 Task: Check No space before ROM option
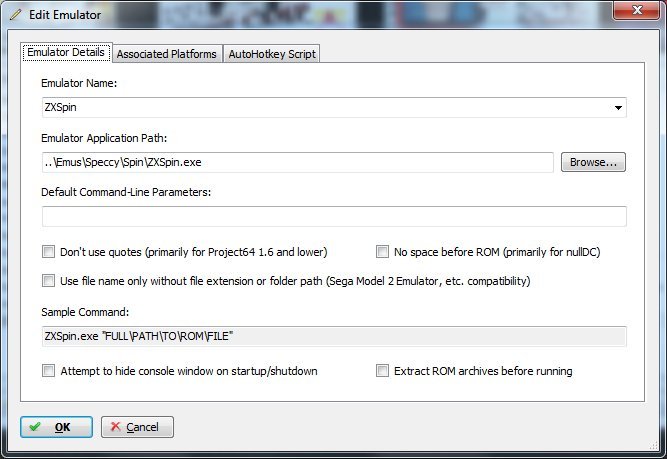pyautogui.click(x=382, y=252)
